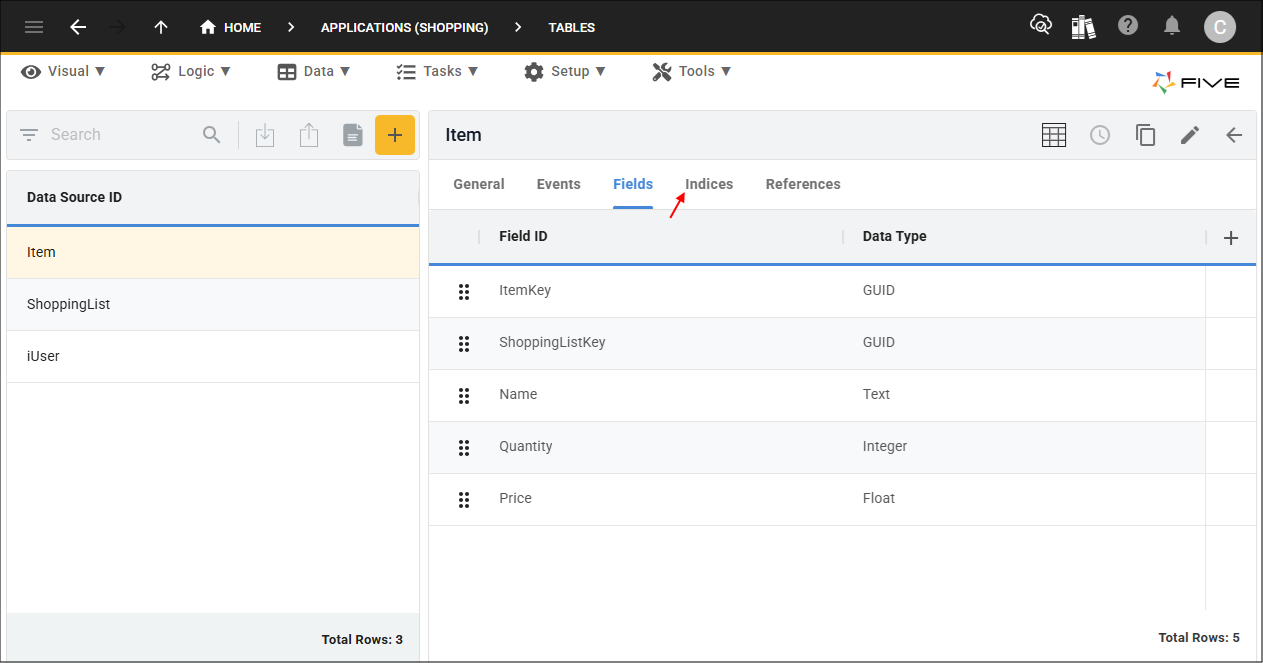This screenshot has height=663, width=1263.
Task: Click the back arrow in top bar
Action: (78, 27)
